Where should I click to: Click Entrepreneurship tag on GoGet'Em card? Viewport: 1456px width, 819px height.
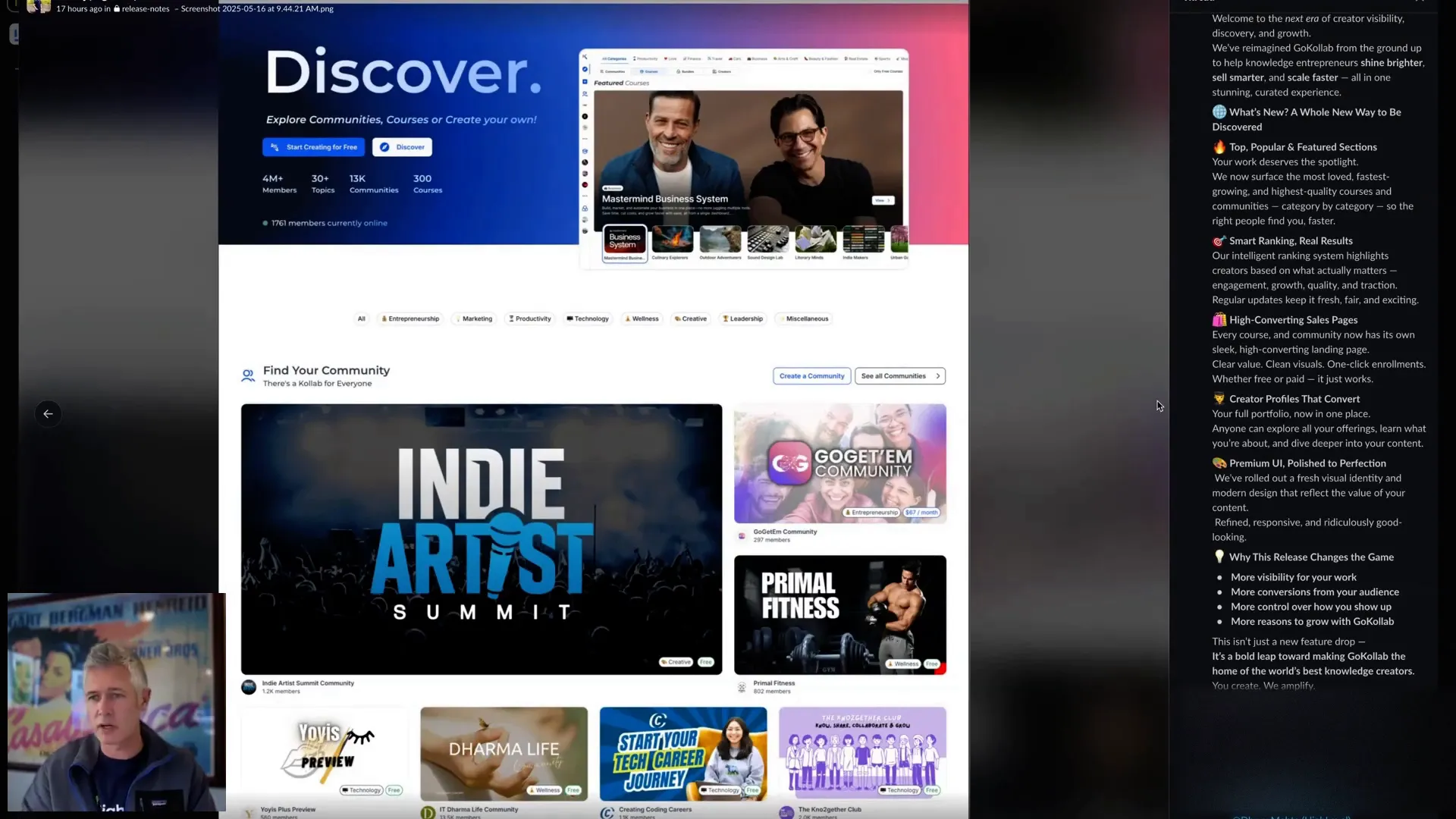coord(872,513)
